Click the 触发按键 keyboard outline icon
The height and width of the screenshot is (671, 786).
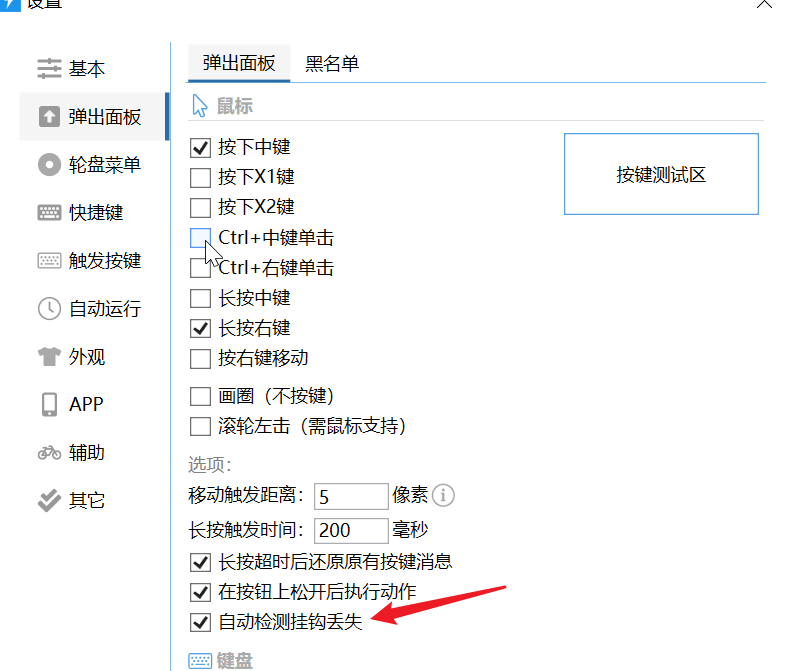click(49, 261)
